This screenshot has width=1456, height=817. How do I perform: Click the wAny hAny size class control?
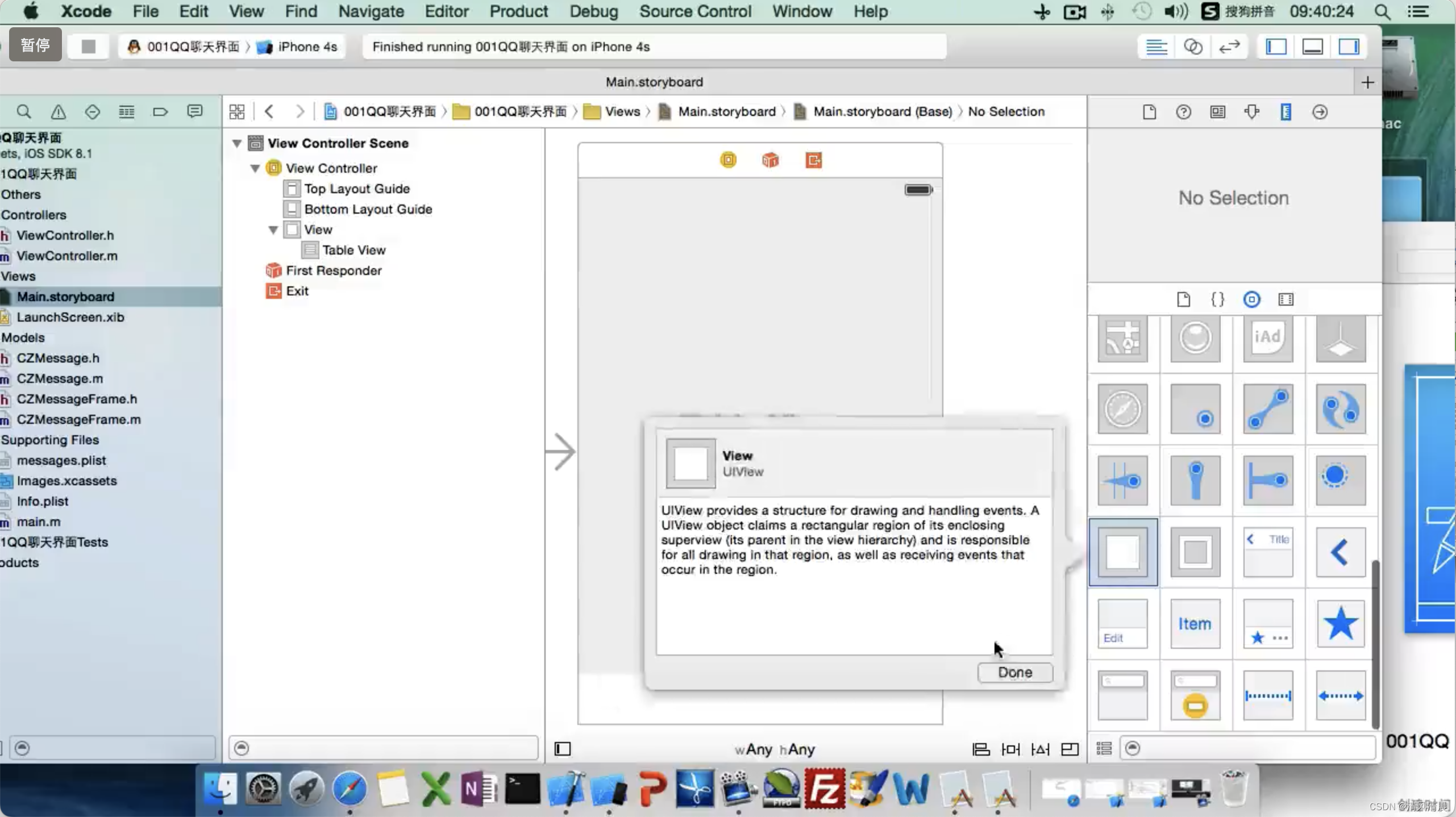point(774,749)
